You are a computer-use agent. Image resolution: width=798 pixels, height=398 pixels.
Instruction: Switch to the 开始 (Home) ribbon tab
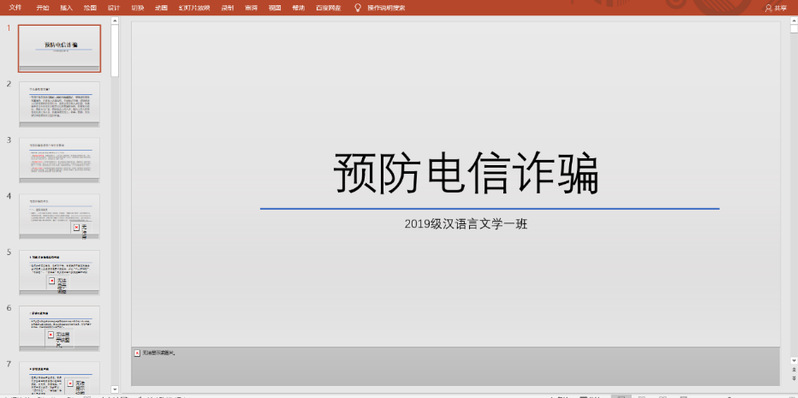pyautogui.click(x=43, y=8)
